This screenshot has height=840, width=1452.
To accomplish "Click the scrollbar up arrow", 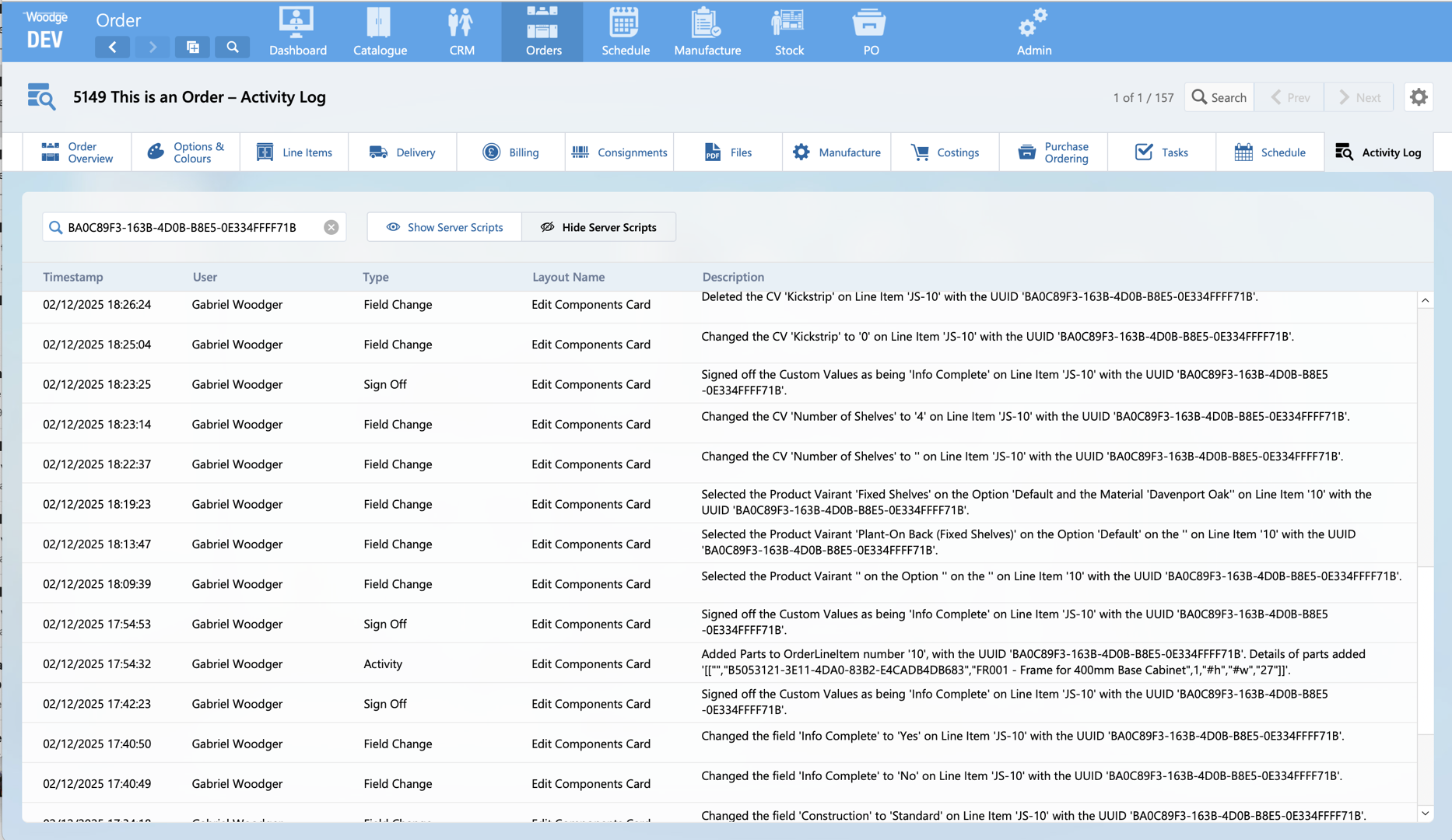I will [x=1425, y=301].
